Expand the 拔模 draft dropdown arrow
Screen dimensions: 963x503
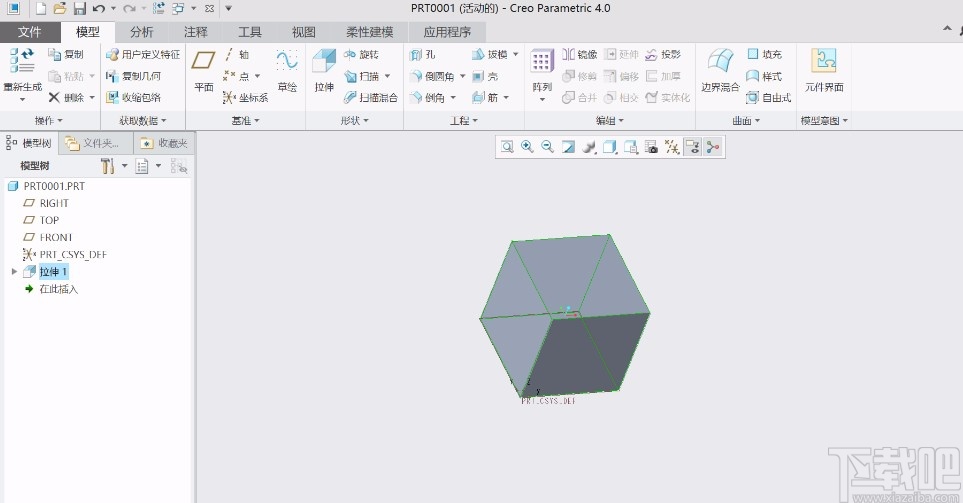pyautogui.click(x=515, y=55)
